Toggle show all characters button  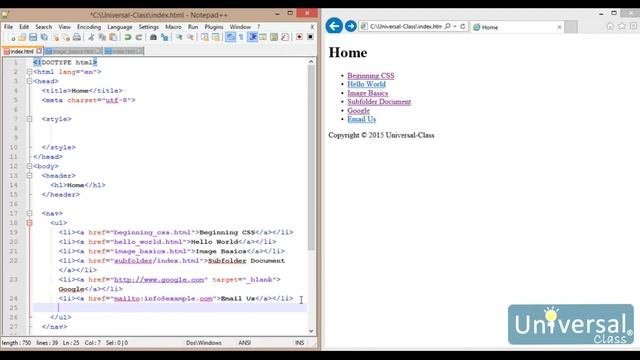[241, 37]
